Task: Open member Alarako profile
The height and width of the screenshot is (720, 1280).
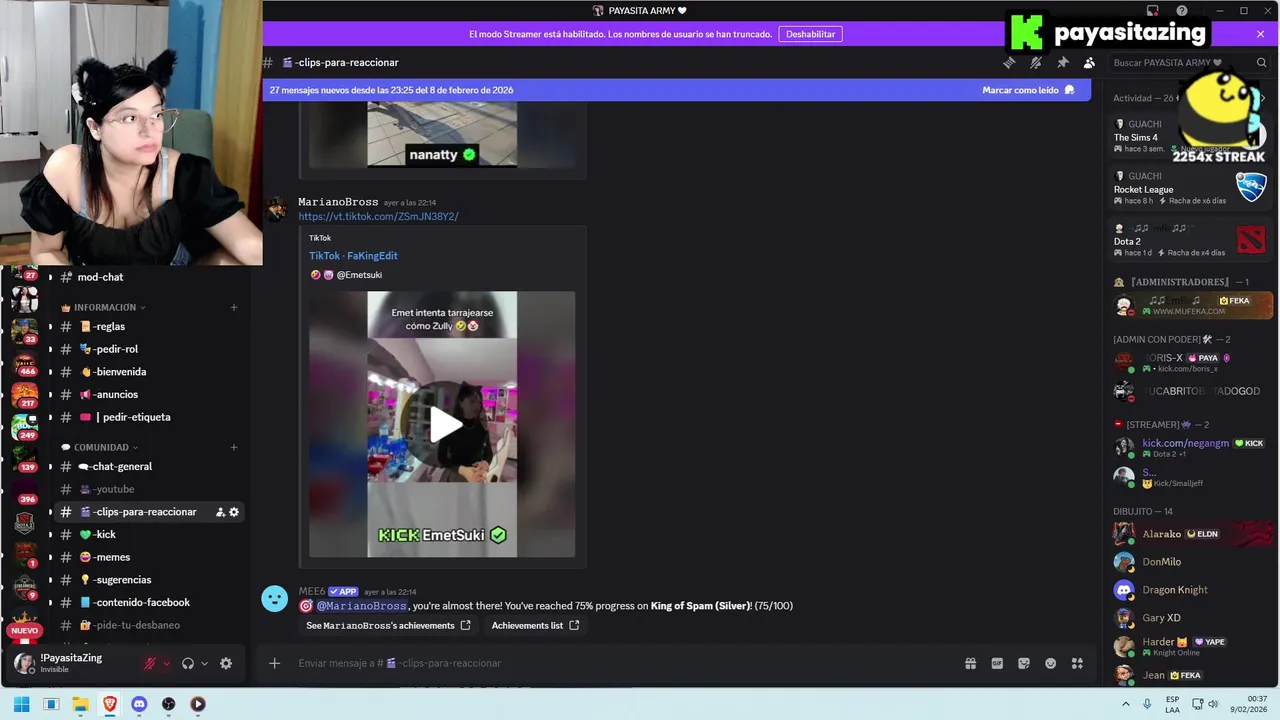Action: 1190,534
